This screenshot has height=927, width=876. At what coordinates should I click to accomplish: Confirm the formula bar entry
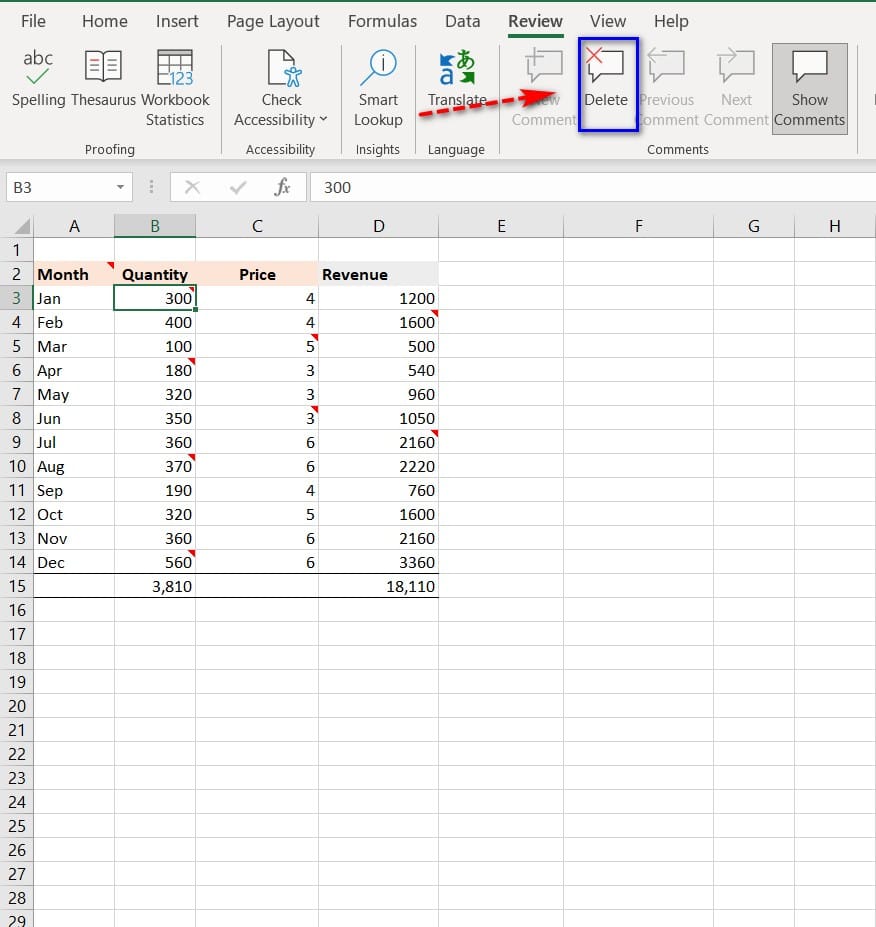pyautogui.click(x=238, y=187)
